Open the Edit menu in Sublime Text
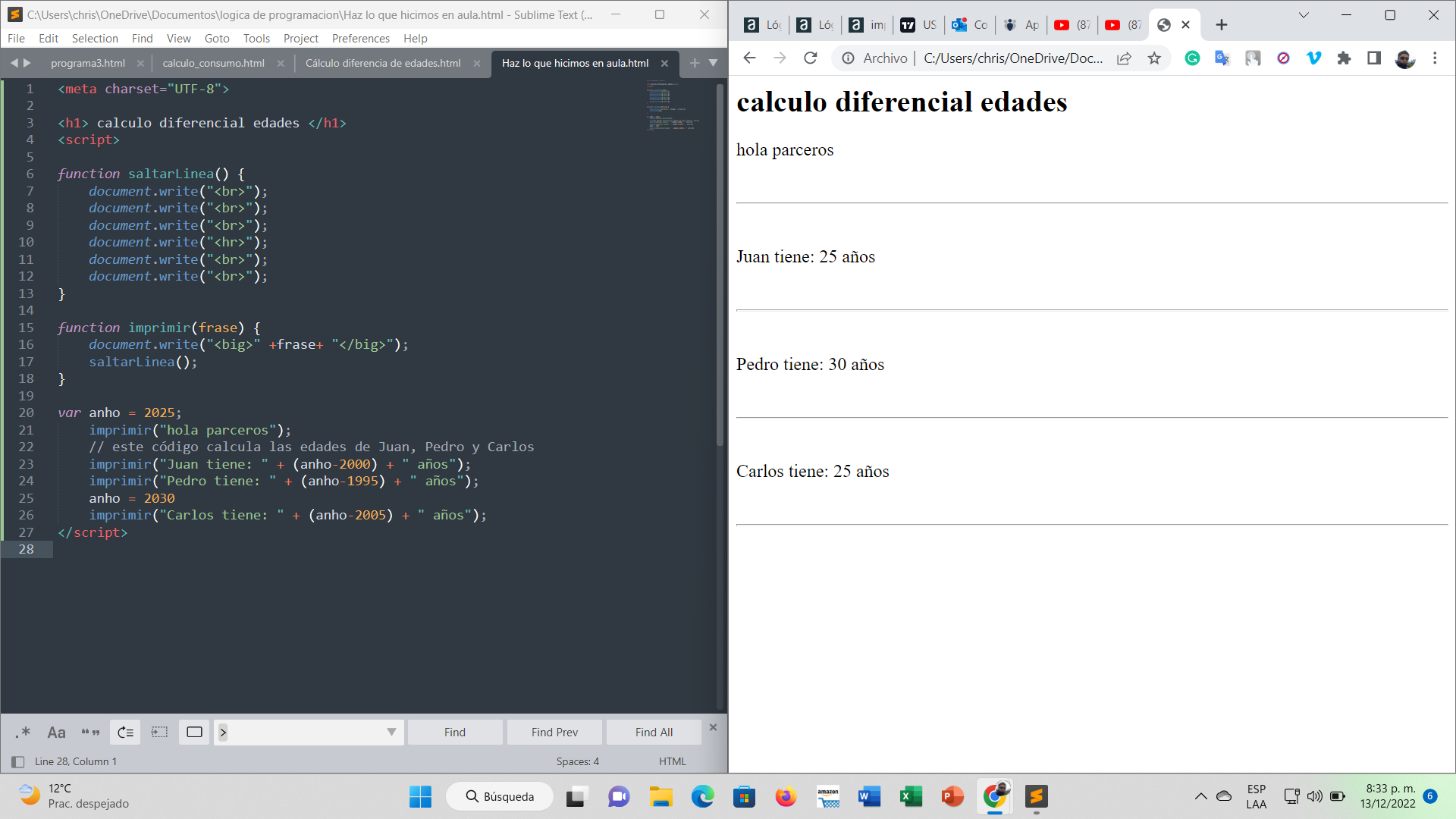Screen dimensions: 1456x819 pyautogui.click(x=49, y=38)
